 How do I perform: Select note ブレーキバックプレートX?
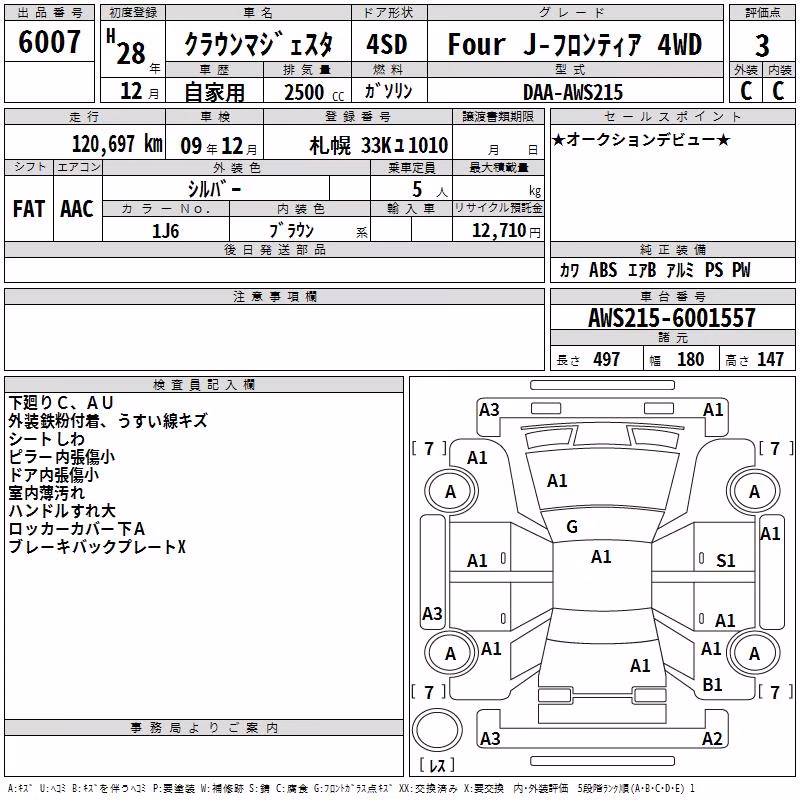click(97, 546)
